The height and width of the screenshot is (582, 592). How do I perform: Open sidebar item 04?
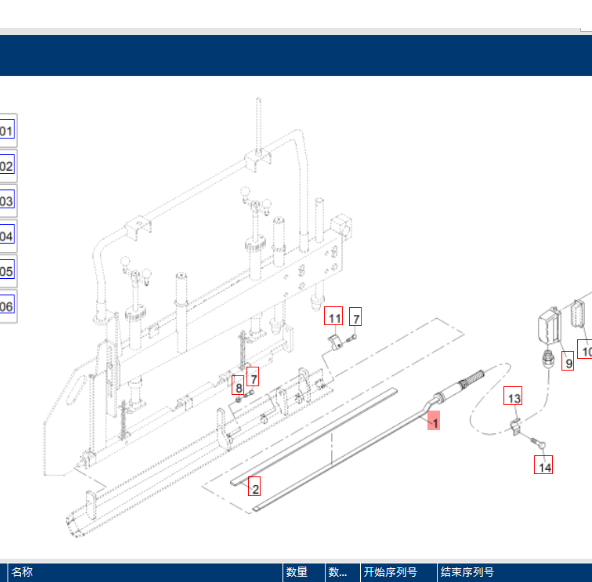pos(7,236)
